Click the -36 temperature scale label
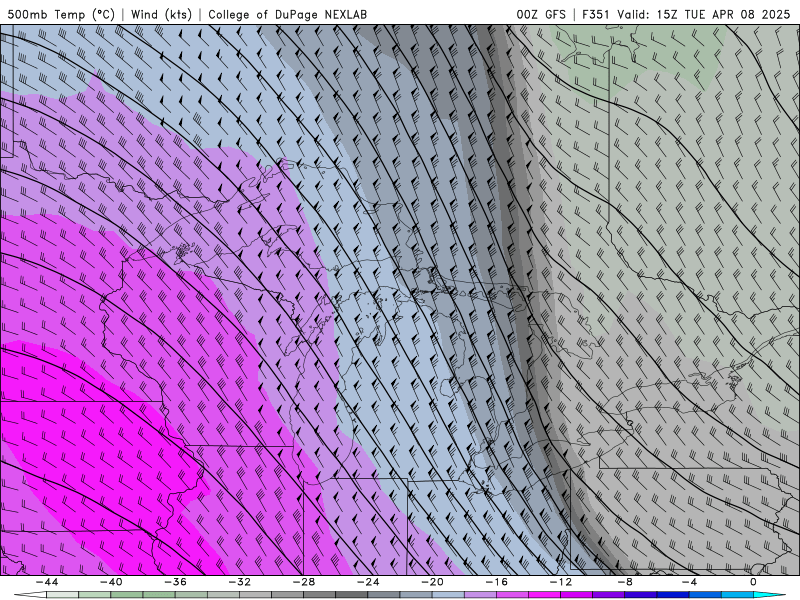800x600 pixels. pyautogui.click(x=175, y=582)
